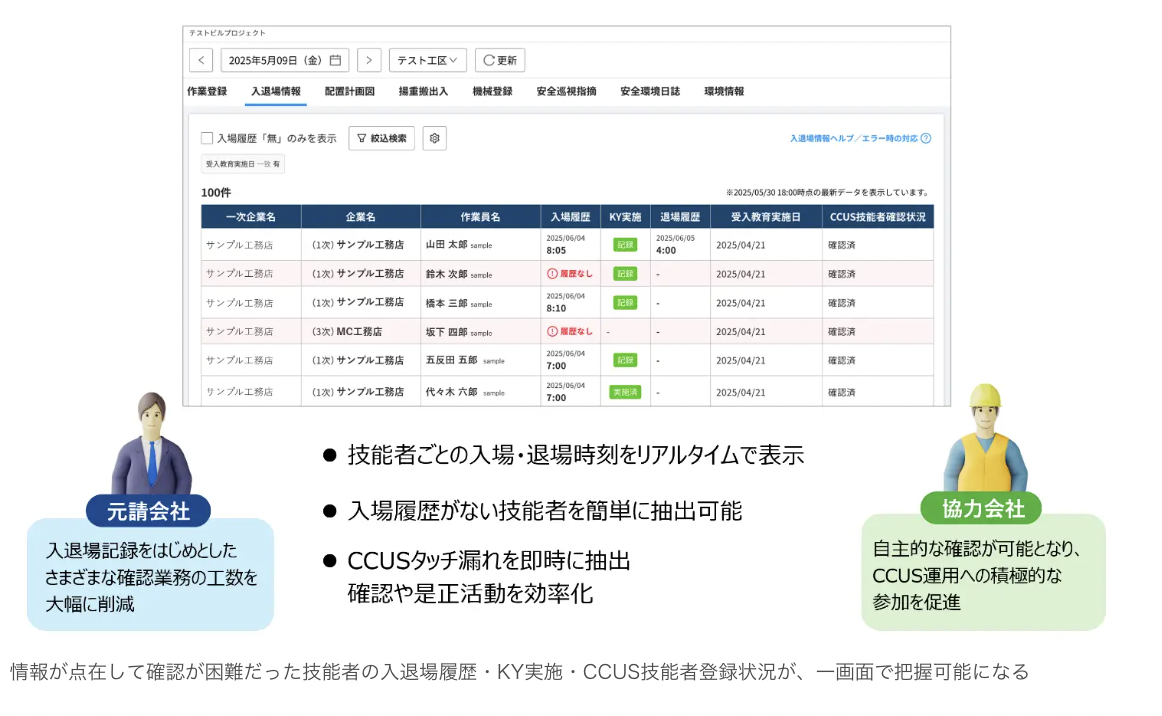
Task: Open the 配置計画図 tab
Action: point(349,91)
